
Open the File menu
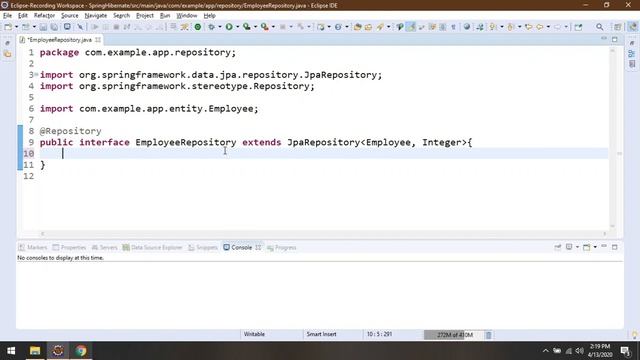(7, 16)
